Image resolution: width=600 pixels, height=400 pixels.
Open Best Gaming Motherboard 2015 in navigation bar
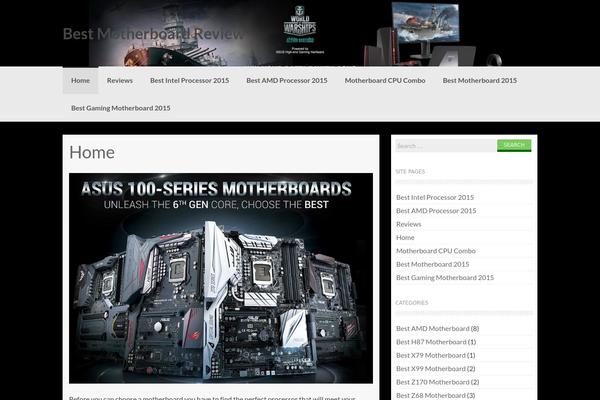tap(121, 108)
